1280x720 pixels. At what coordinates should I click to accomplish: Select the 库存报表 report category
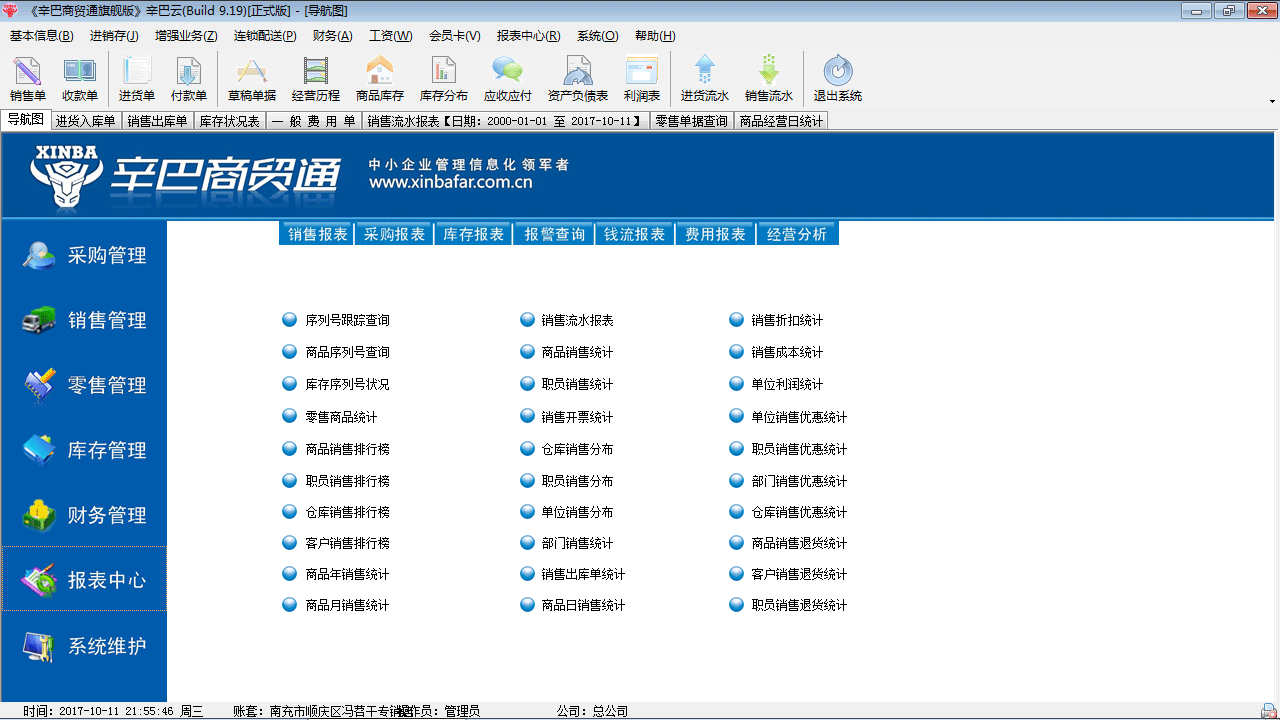tap(474, 234)
